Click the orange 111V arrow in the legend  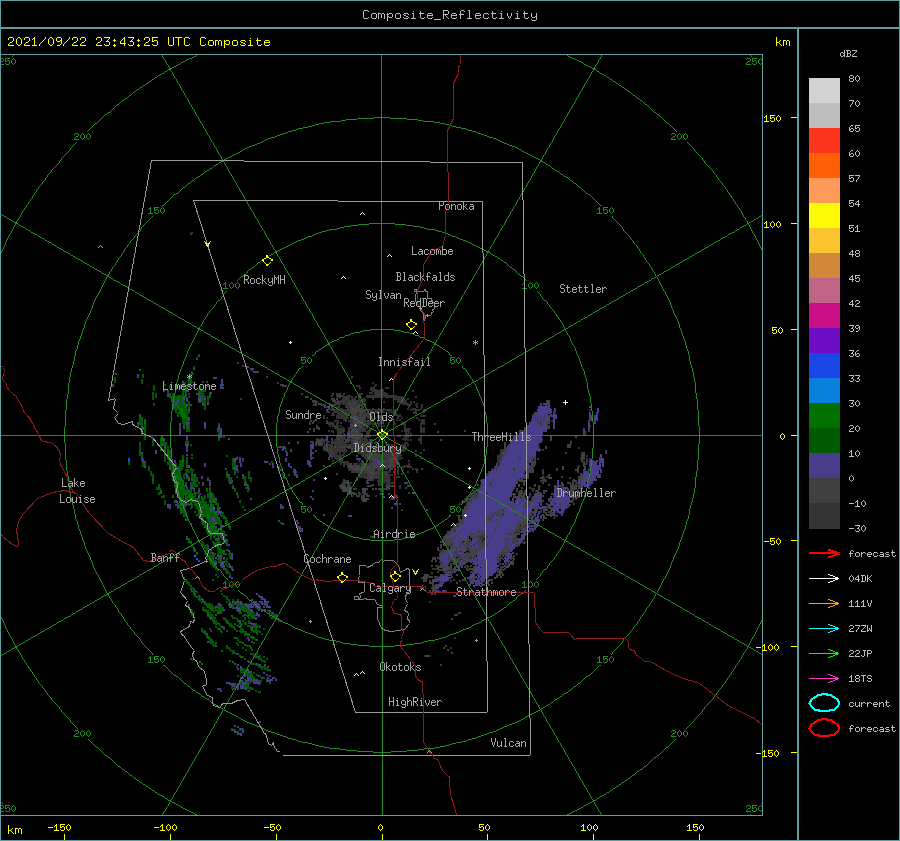click(x=824, y=603)
